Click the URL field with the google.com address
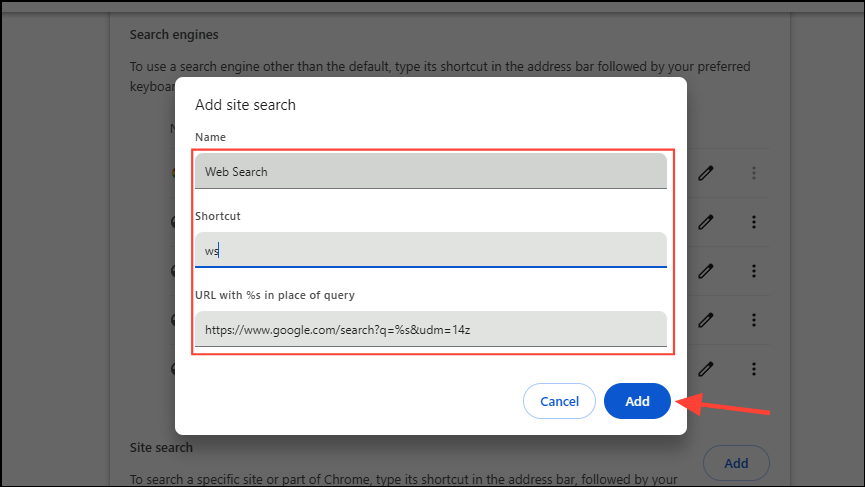 tap(430, 328)
